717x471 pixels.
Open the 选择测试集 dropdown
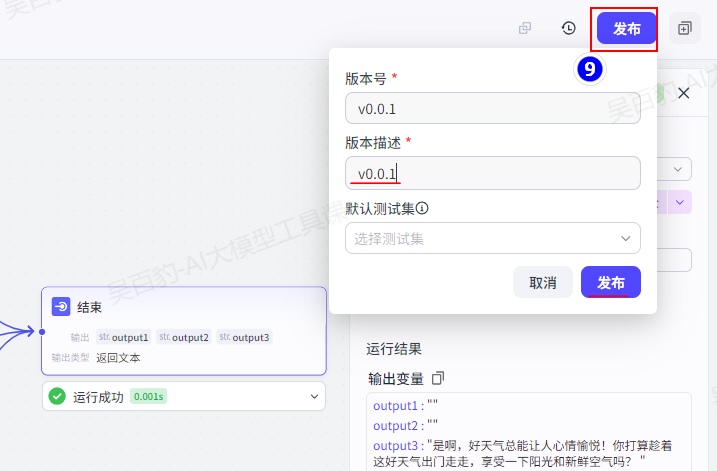click(492, 238)
